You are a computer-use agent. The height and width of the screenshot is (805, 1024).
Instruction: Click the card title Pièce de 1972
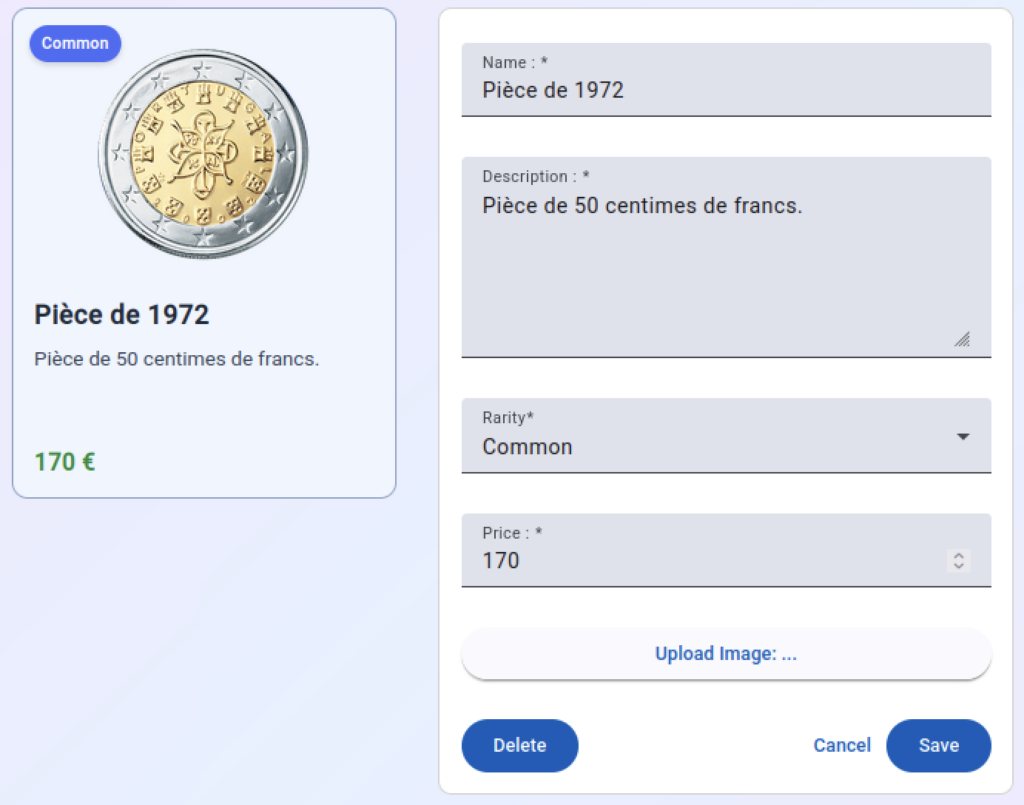click(122, 315)
